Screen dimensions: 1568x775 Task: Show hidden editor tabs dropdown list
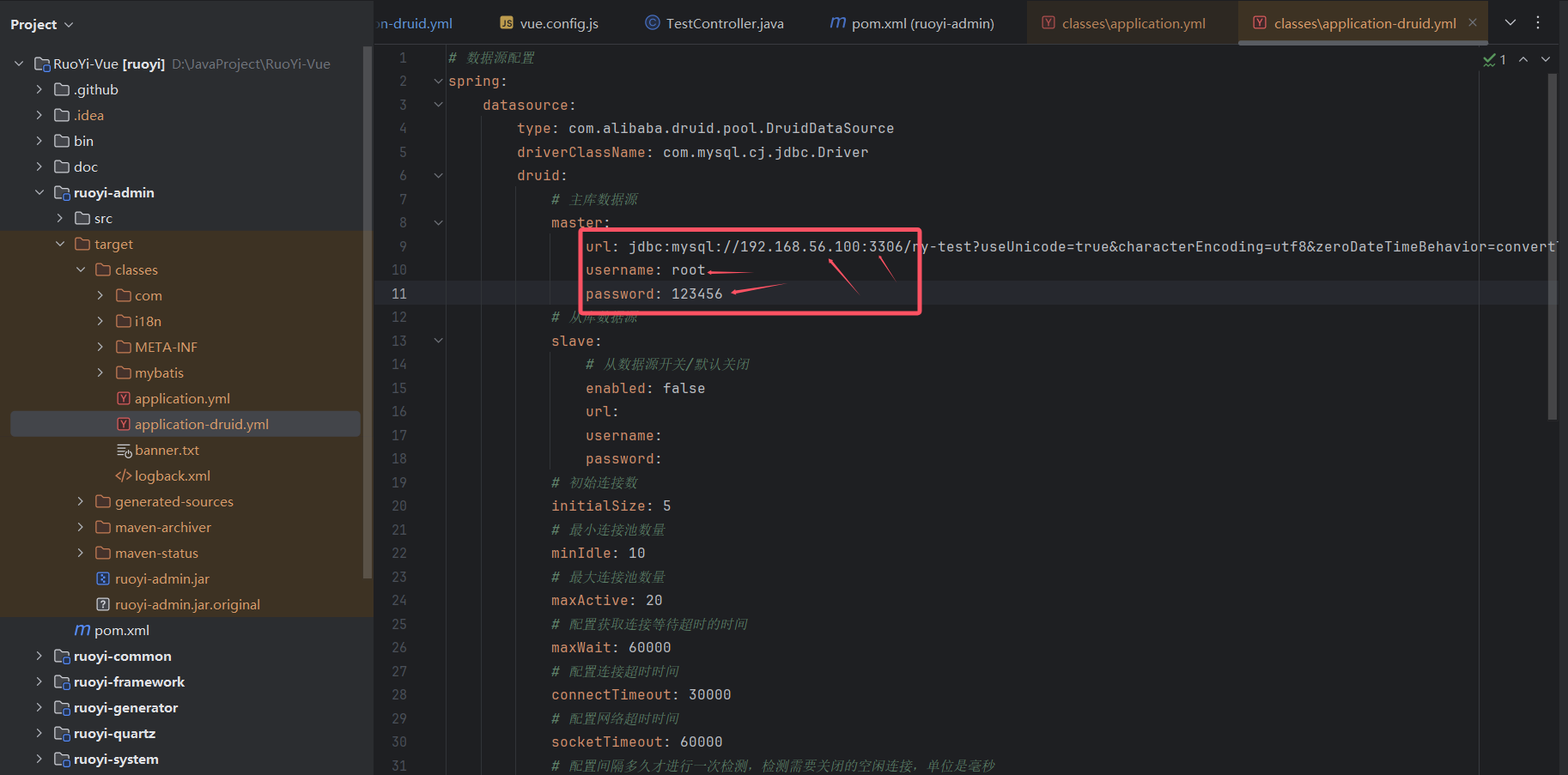pos(1510,23)
